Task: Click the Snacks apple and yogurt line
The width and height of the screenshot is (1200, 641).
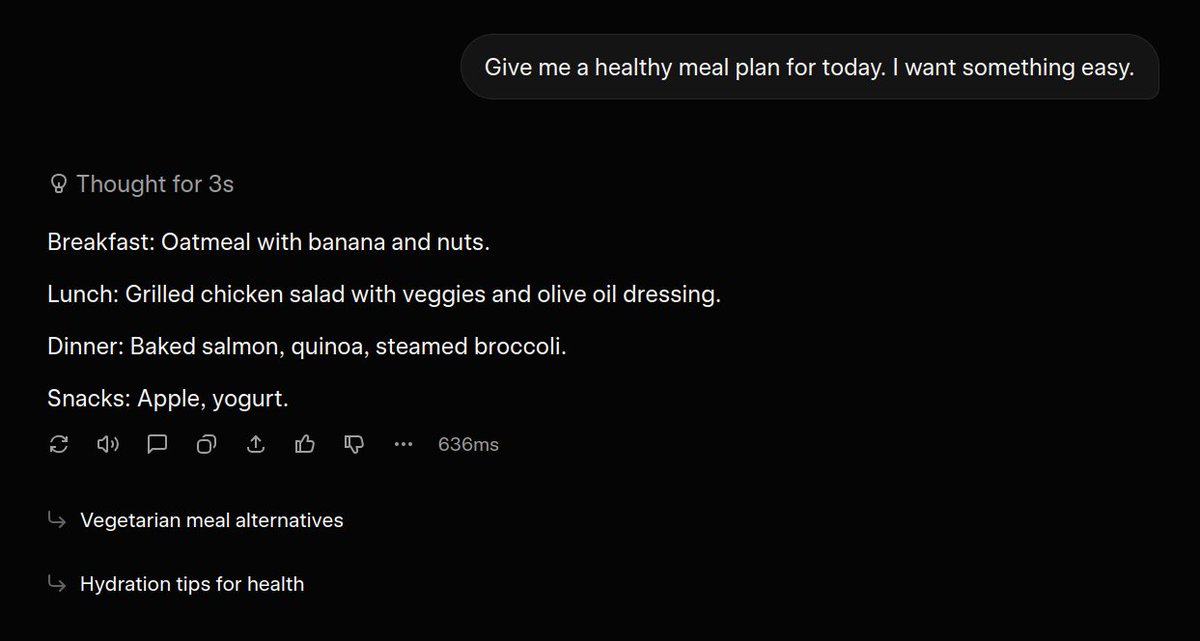Action: click(x=167, y=399)
